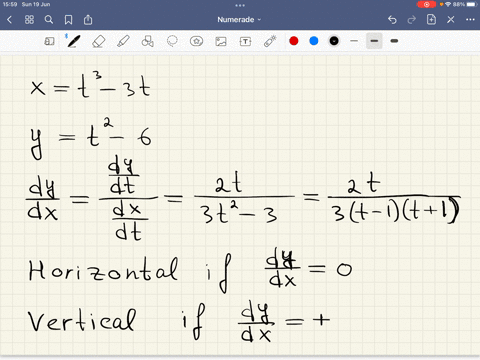The height and width of the screenshot is (360, 480).
Task: Select the thinnest stroke width
Action: coord(354,41)
